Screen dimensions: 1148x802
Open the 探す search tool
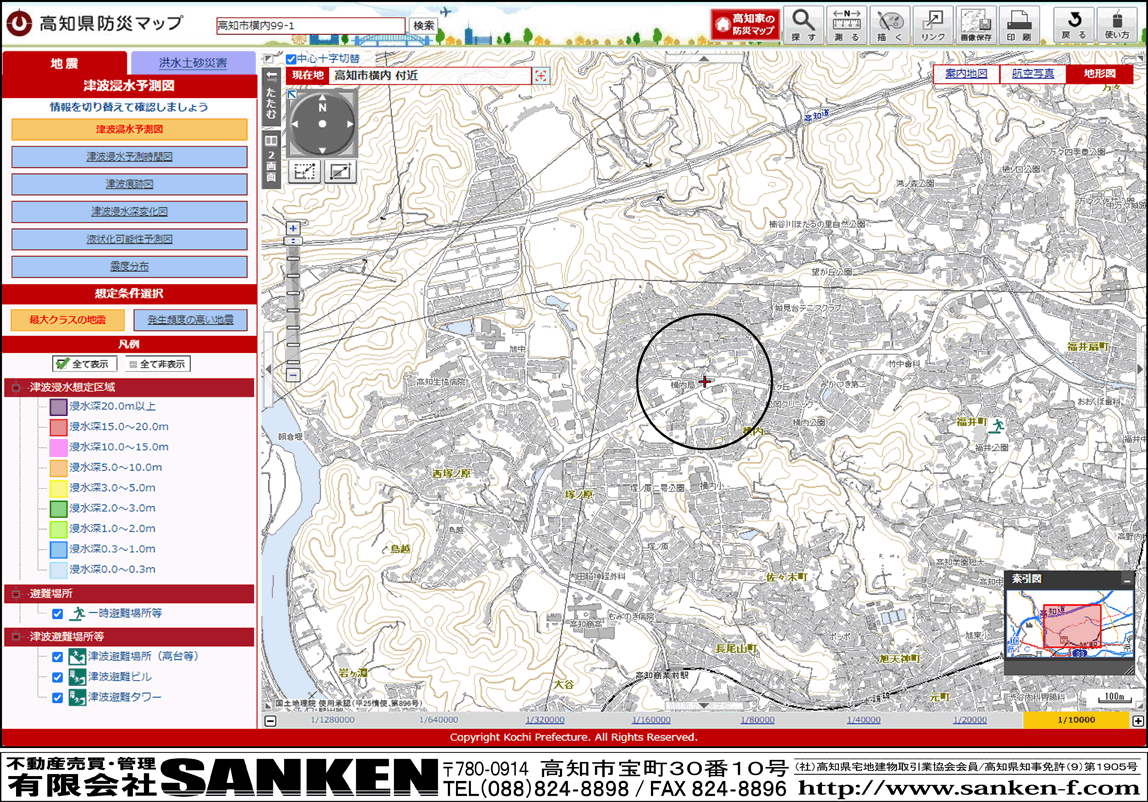tap(802, 24)
